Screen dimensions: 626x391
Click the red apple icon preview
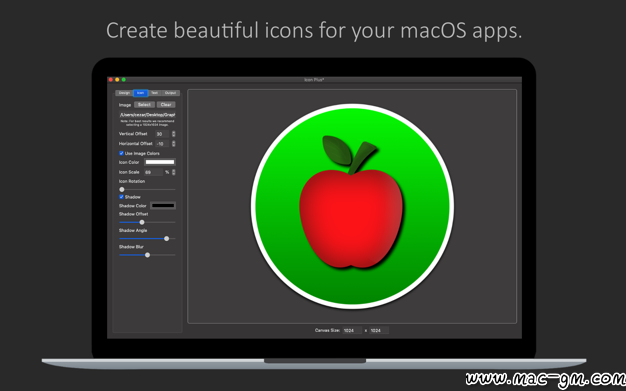[351, 218]
